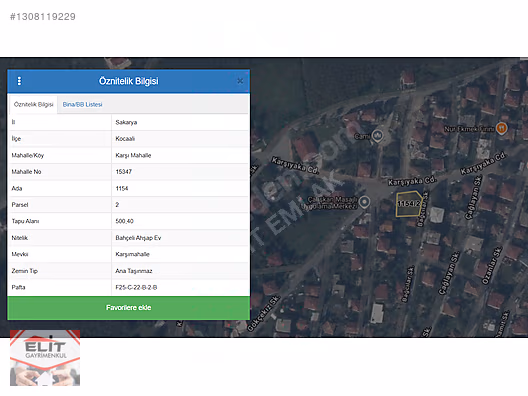Click the Nur Ekmek Fırını label on map
The image size is (528, 396).
pos(469,129)
